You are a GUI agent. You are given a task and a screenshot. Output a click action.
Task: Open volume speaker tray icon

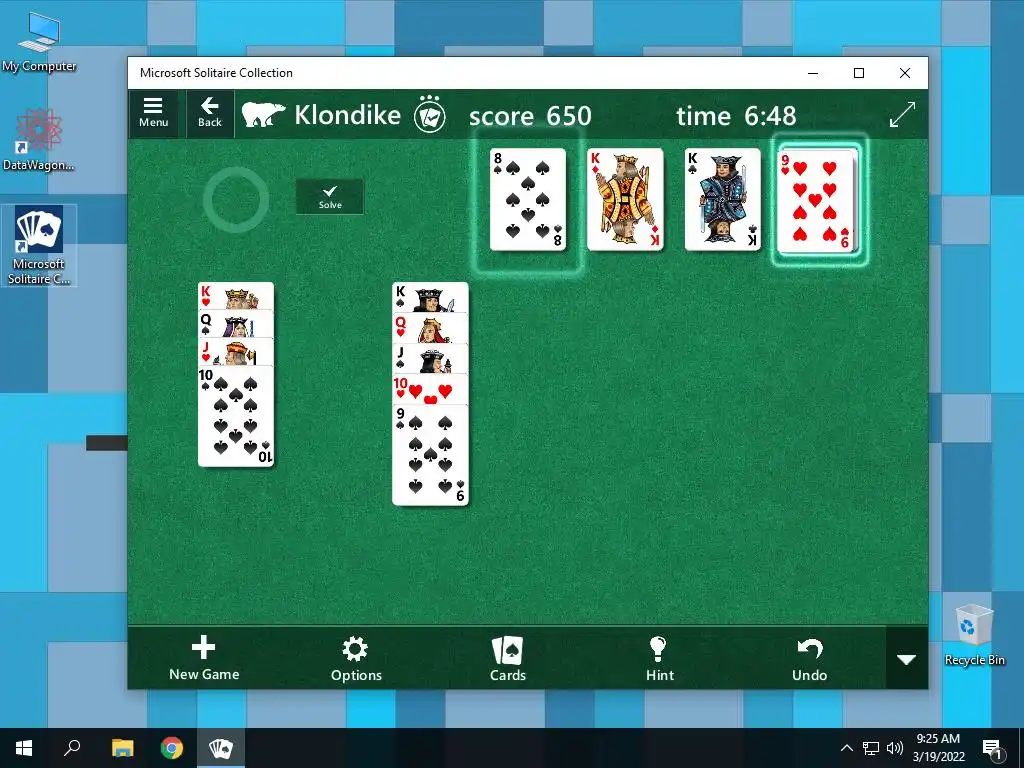[x=895, y=748]
